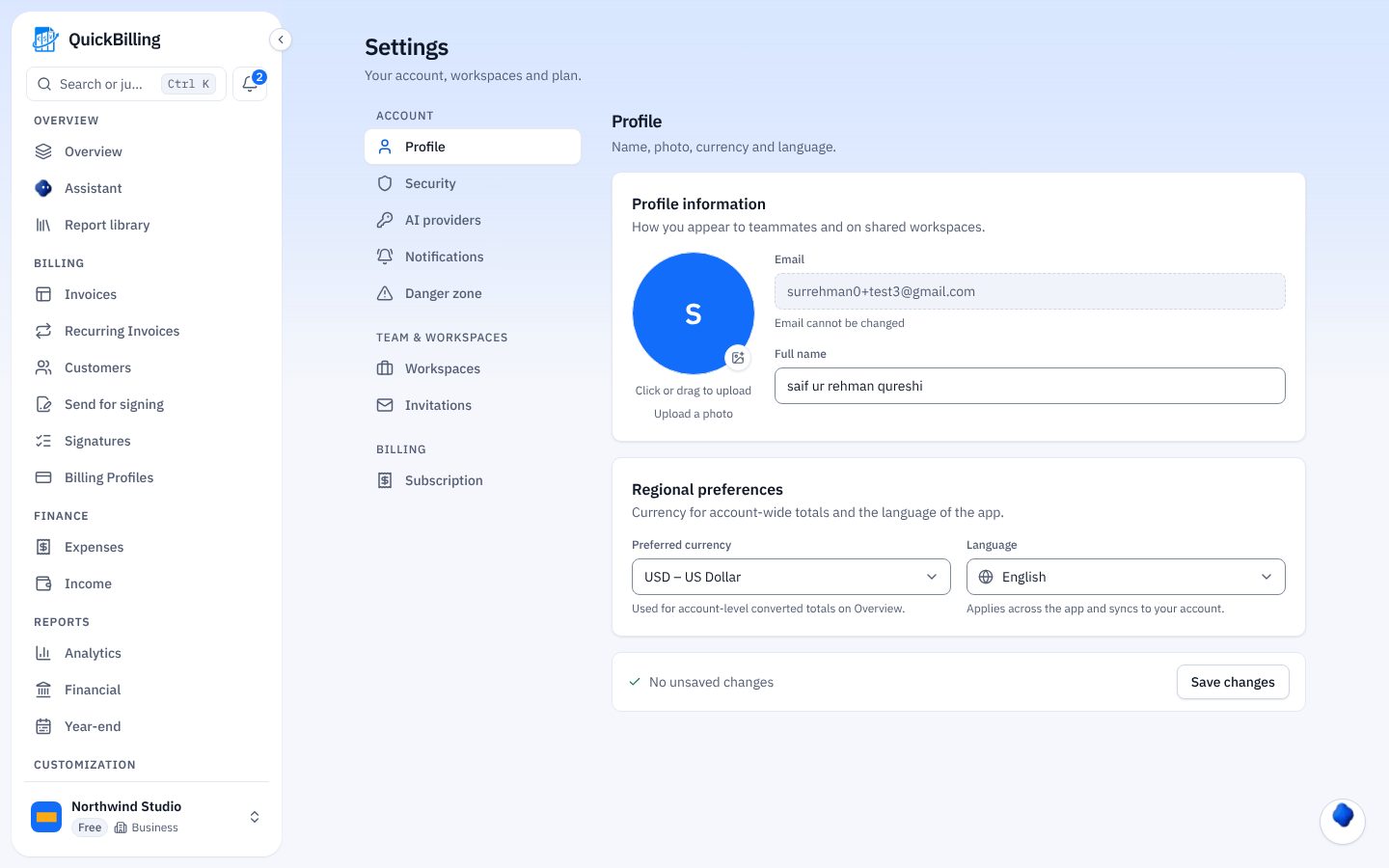Click the disabled Email field

tap(1030, 291)
